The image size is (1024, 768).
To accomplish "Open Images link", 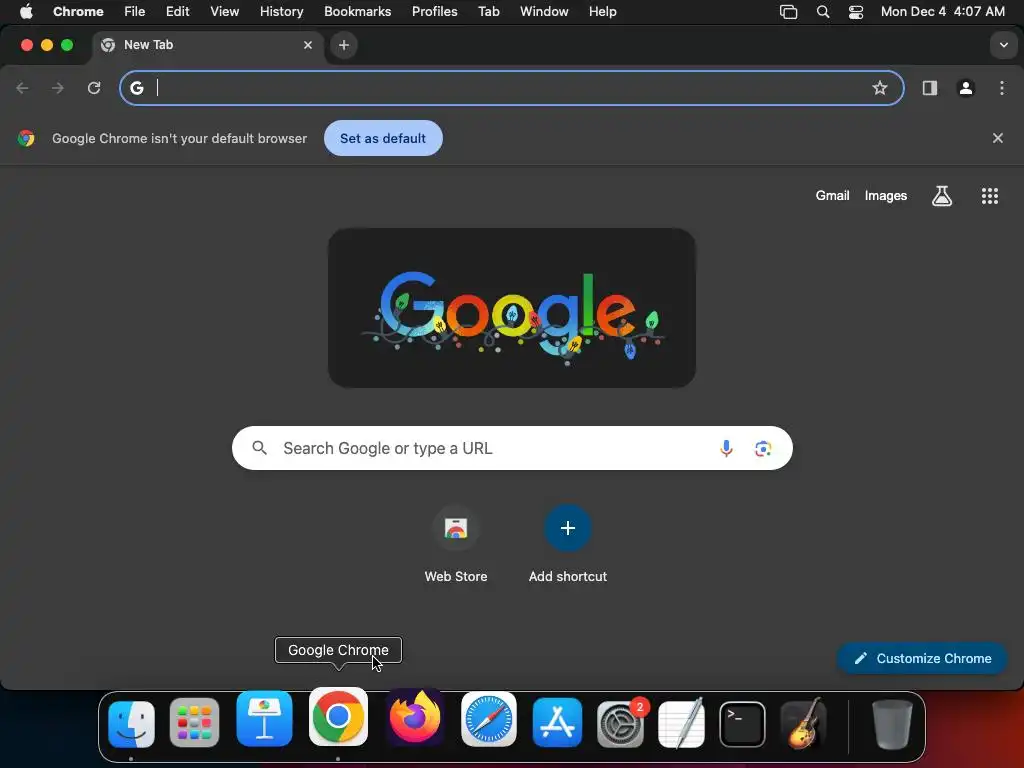I will point(886,196).
